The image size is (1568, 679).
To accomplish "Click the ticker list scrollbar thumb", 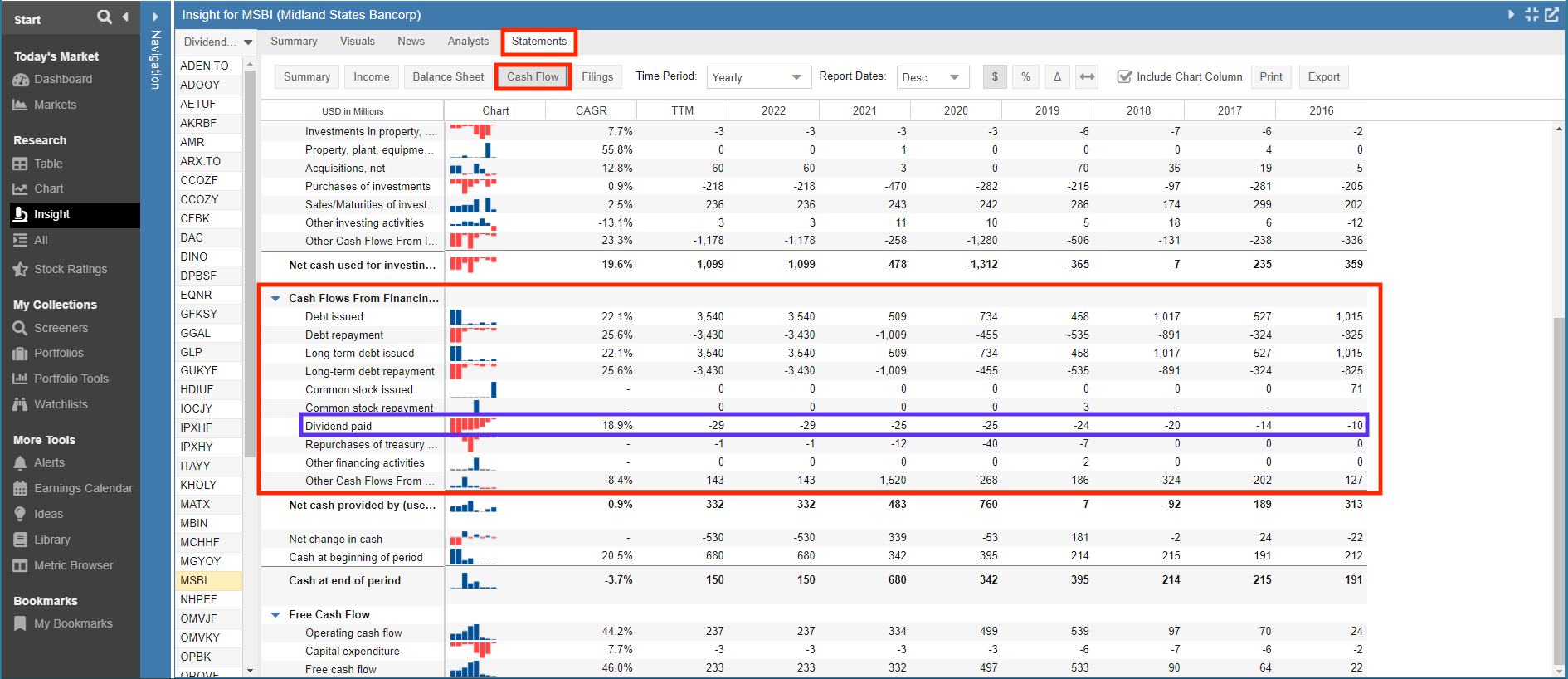I will pyautogui.click(x=250, y=266).
